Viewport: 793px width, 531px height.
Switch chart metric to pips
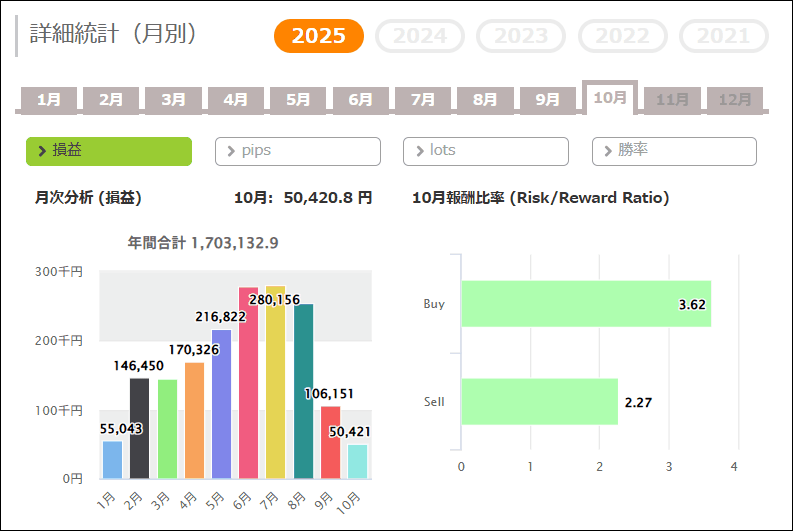pos(297,151)
